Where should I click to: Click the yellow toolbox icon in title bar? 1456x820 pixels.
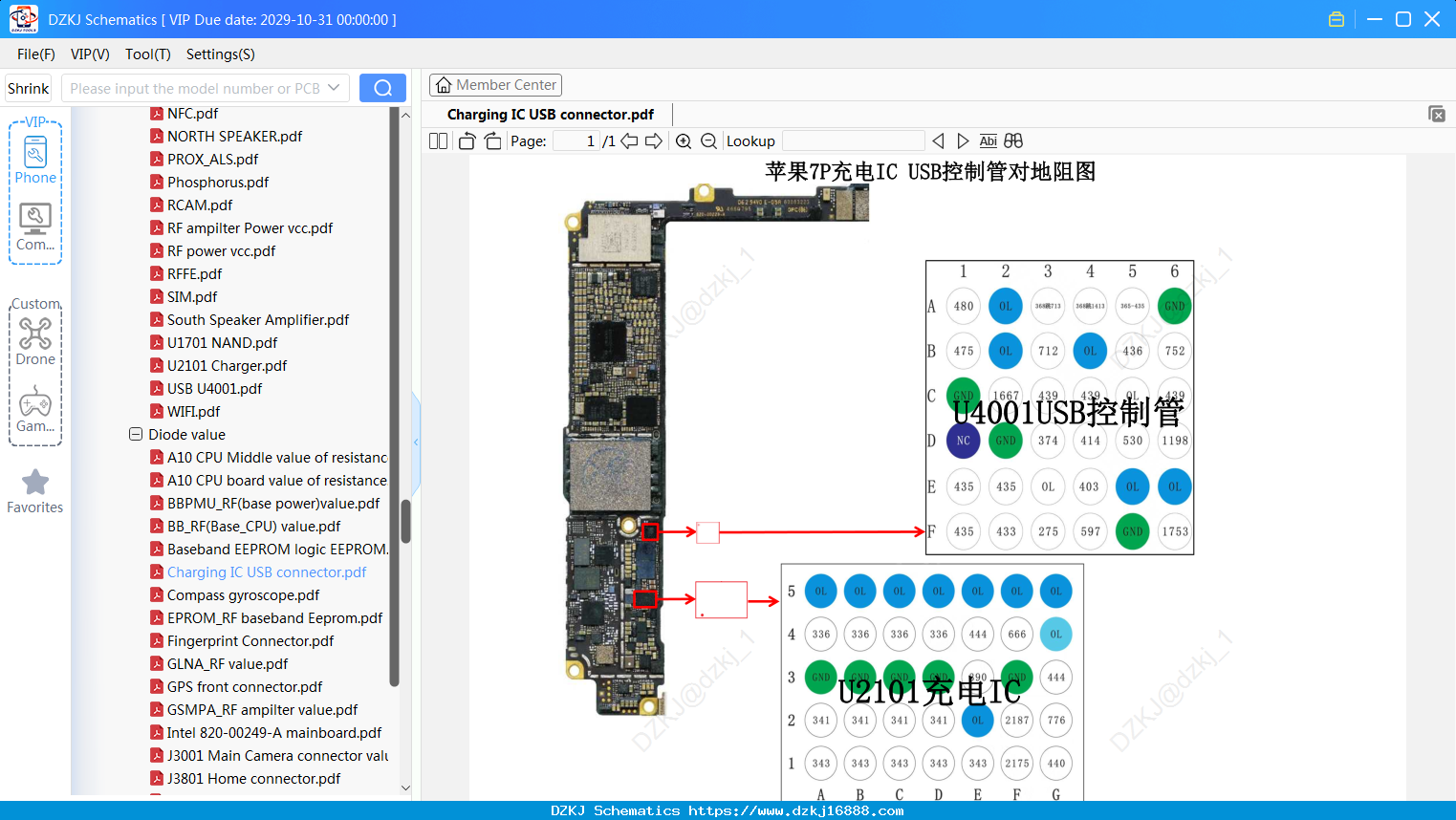1336,19
